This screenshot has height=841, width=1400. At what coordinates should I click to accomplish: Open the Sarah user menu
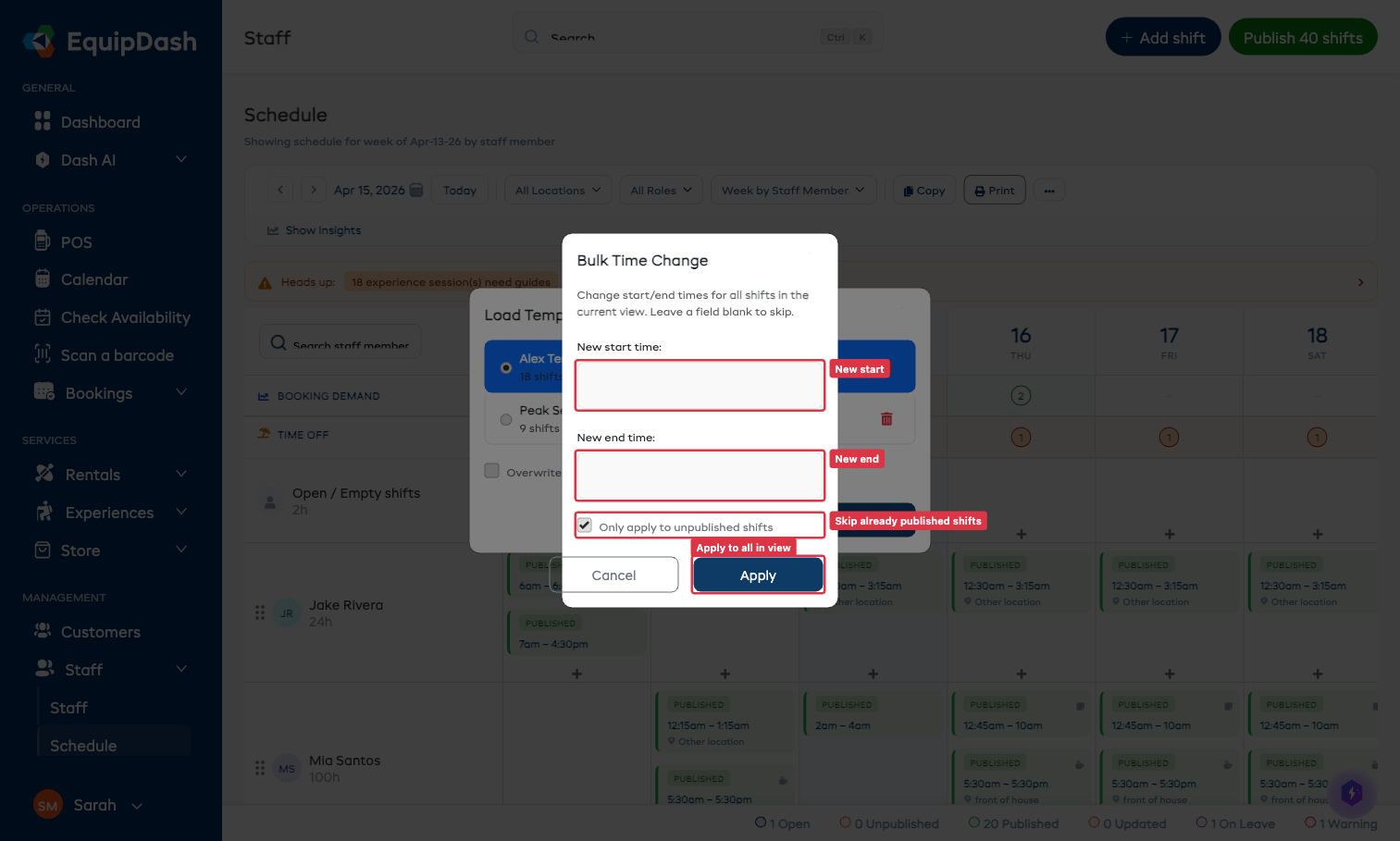89,805
